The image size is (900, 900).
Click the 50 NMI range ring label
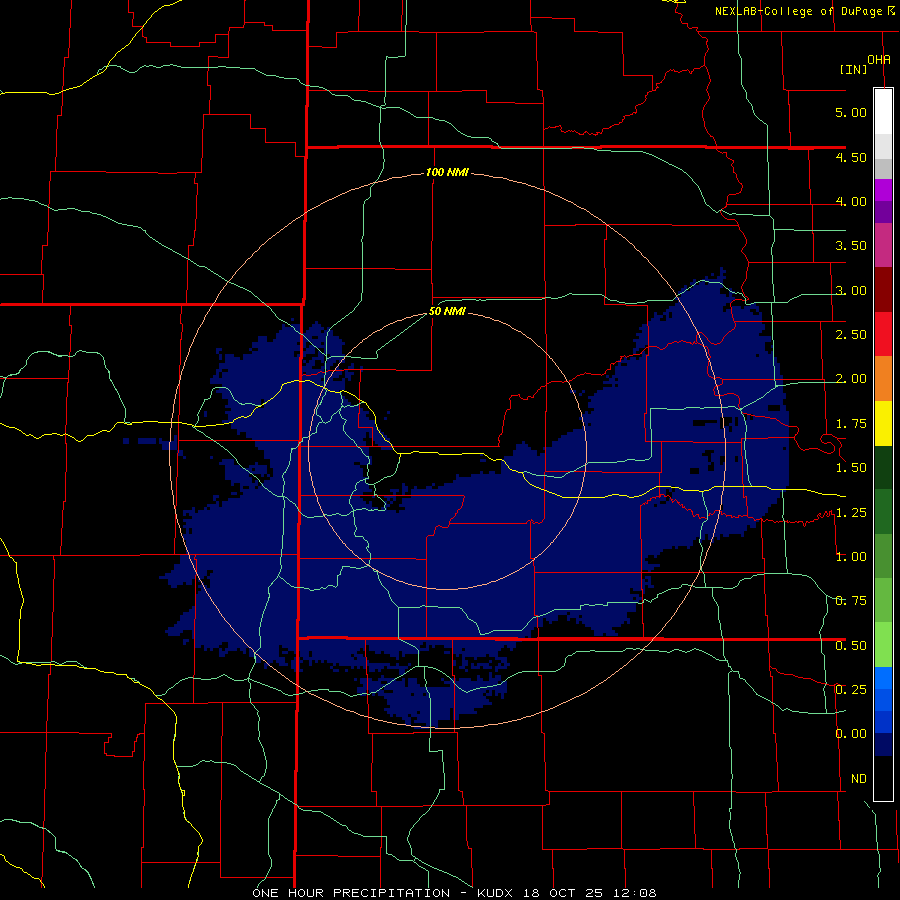447,312
